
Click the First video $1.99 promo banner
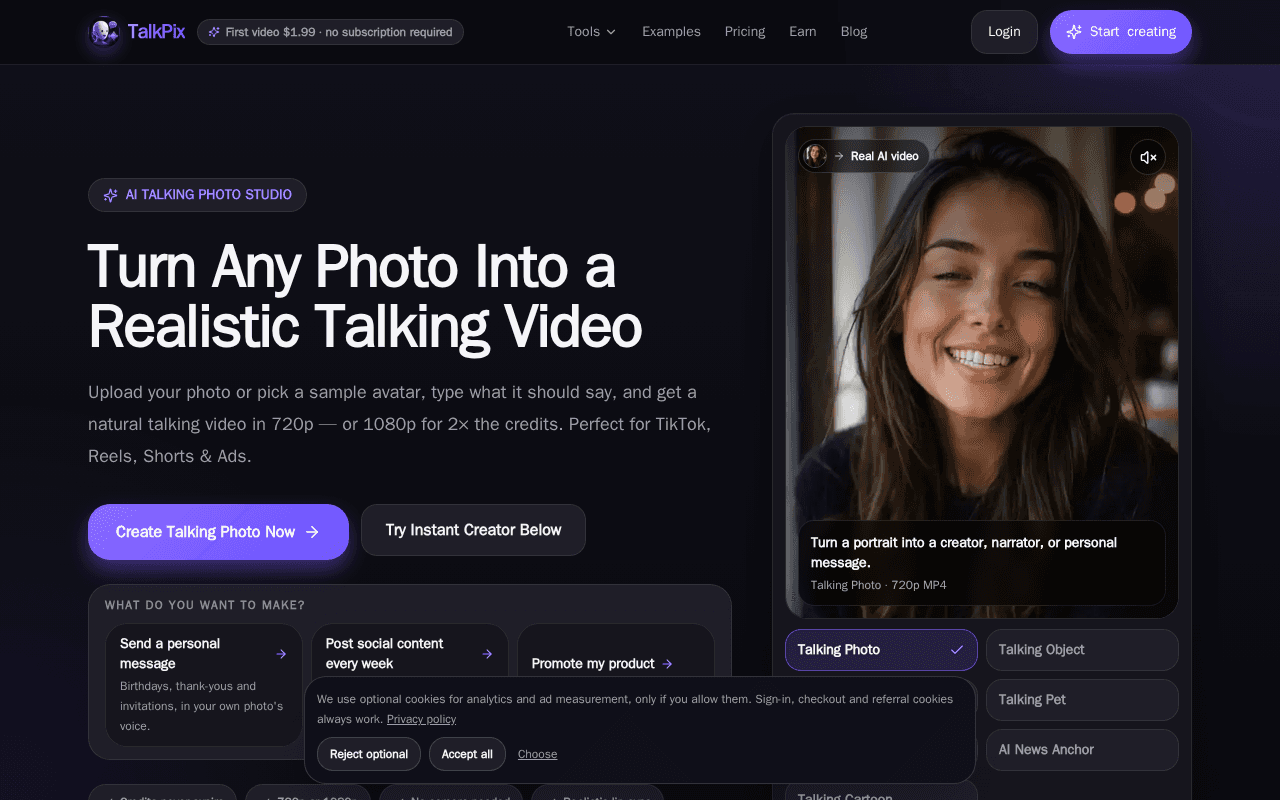(330, 32)
